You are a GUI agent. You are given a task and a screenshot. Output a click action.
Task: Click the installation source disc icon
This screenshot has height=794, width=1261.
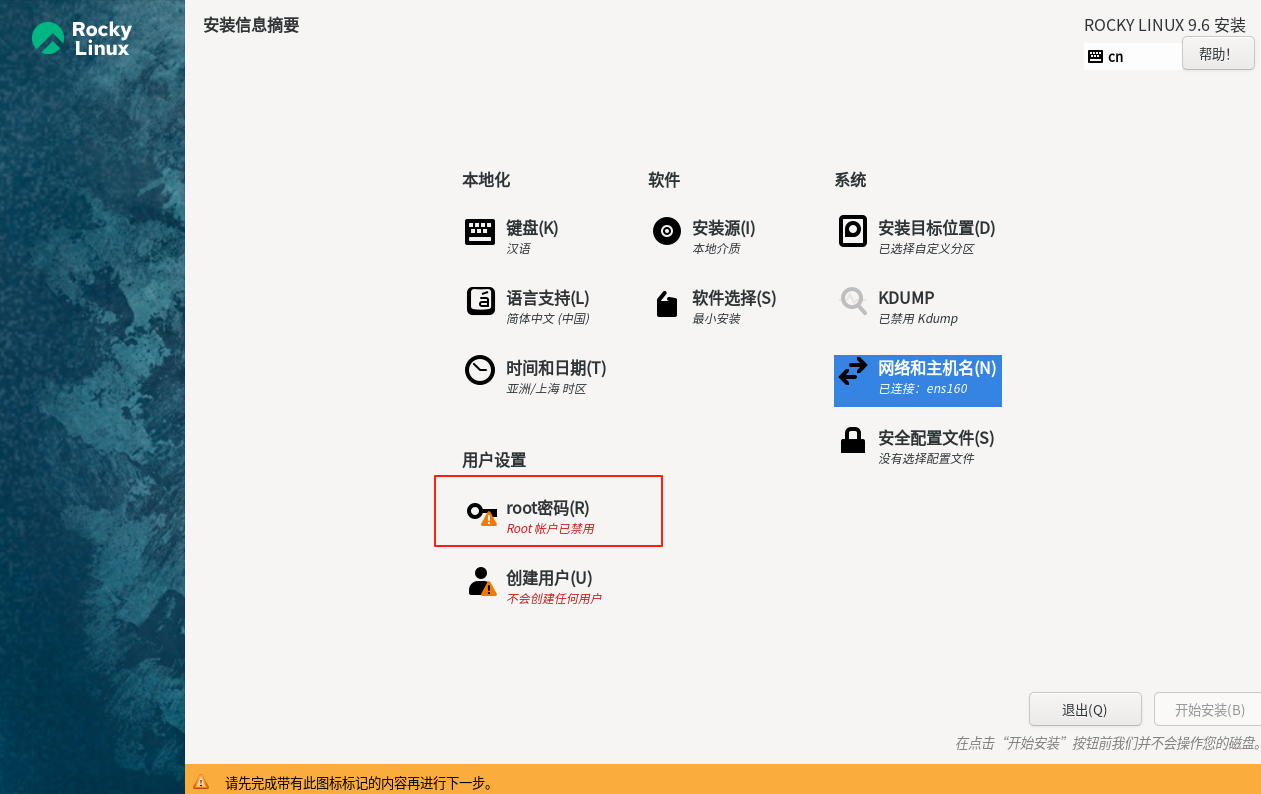point(667,232)
